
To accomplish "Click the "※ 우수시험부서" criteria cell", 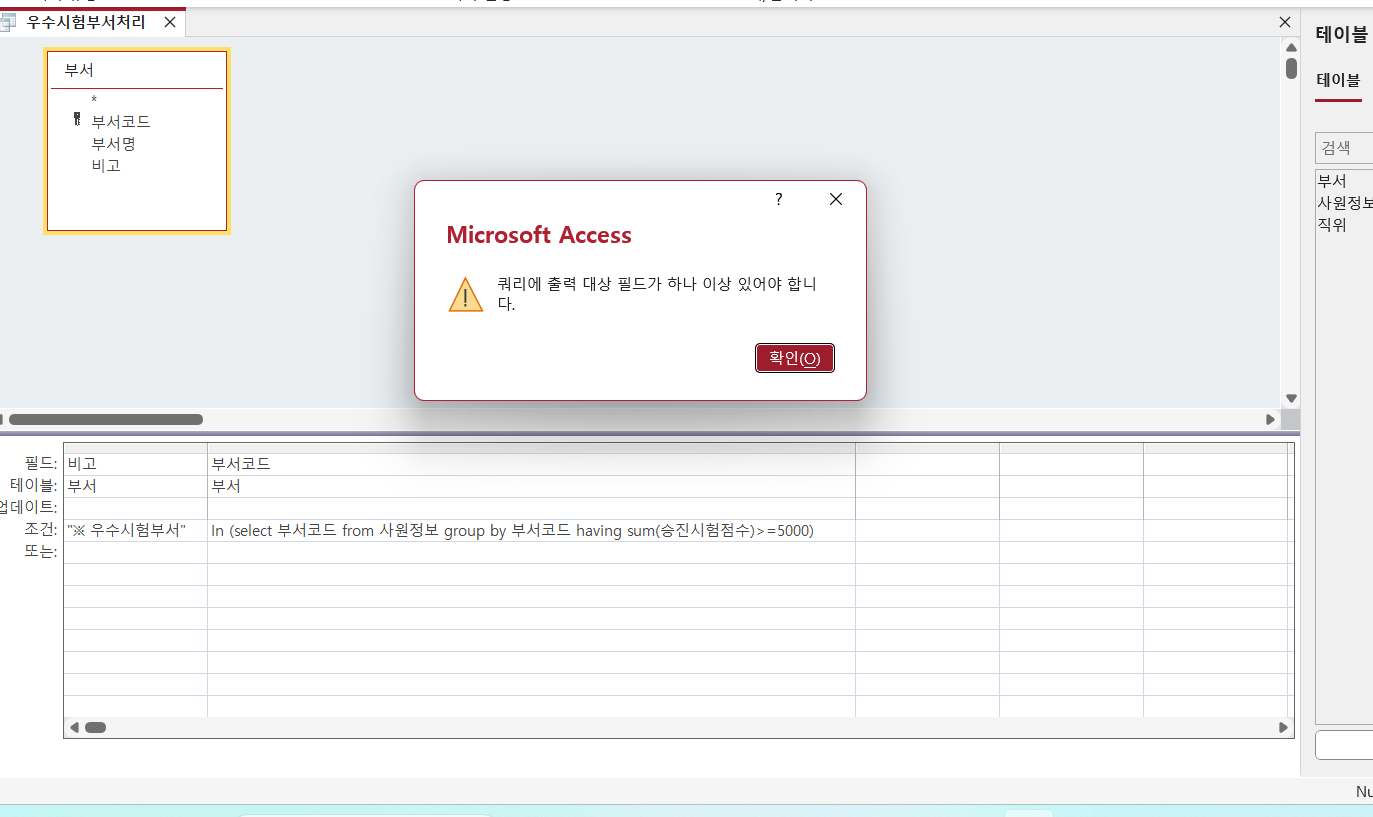I will point(134,531).
